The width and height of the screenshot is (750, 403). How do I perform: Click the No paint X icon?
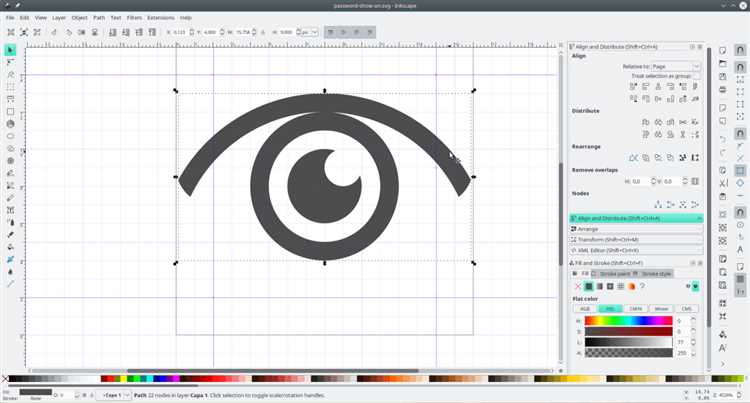577,287
